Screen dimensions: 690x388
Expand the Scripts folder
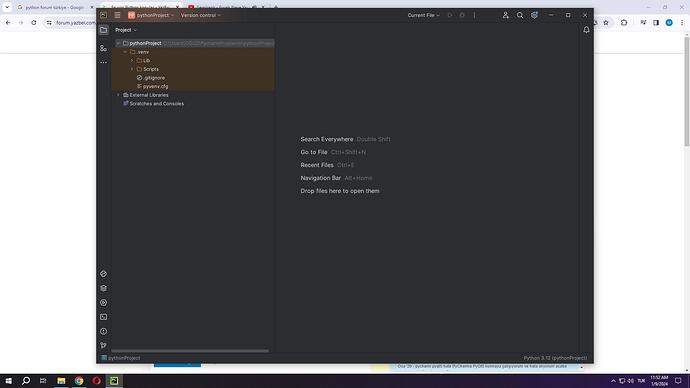coord(132,69)
